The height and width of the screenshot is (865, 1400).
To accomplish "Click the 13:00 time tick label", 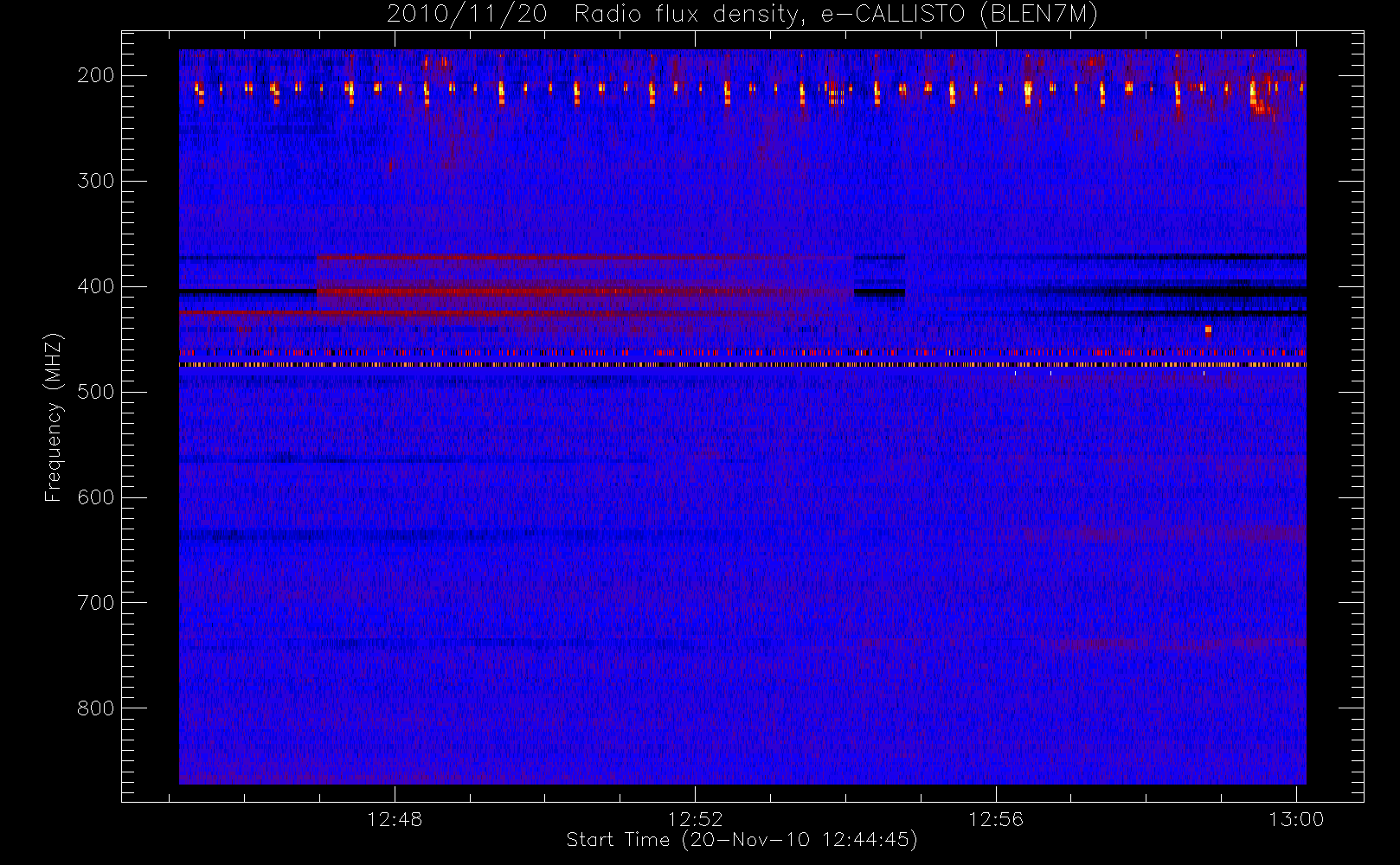I will (x=1296, y=819).
